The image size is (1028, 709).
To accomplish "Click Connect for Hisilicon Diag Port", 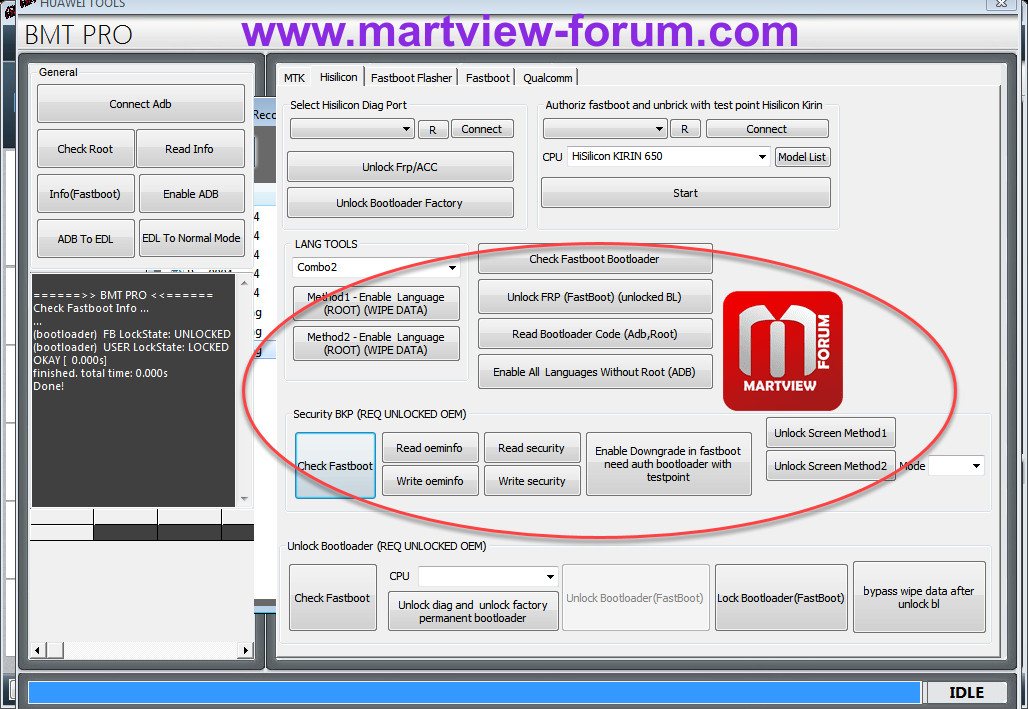I will click(482, 129).
